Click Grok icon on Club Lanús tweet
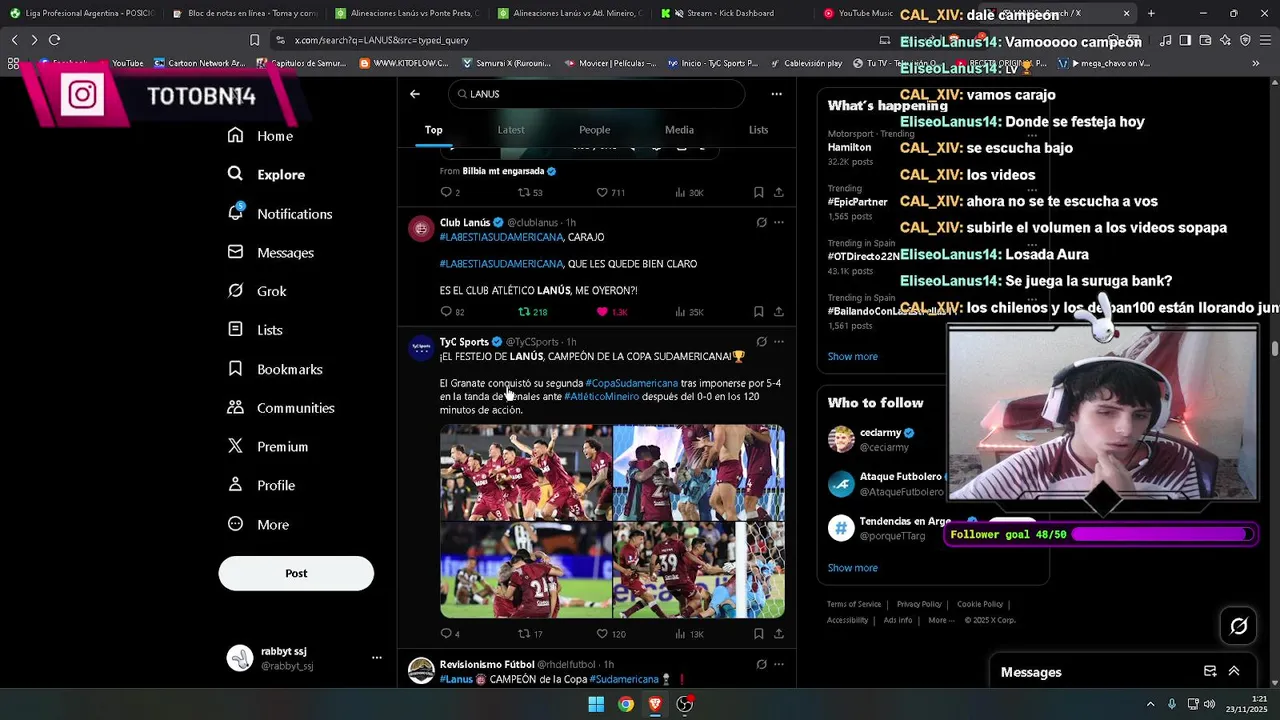The width and height of the screenshot is (1280, 720). (761, 222)
